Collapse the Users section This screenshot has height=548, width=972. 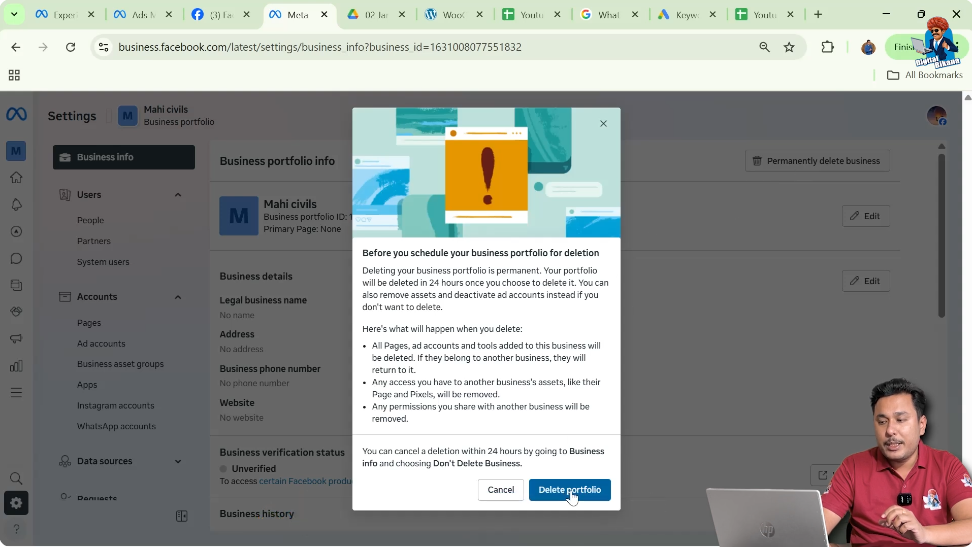click(178, 195)
